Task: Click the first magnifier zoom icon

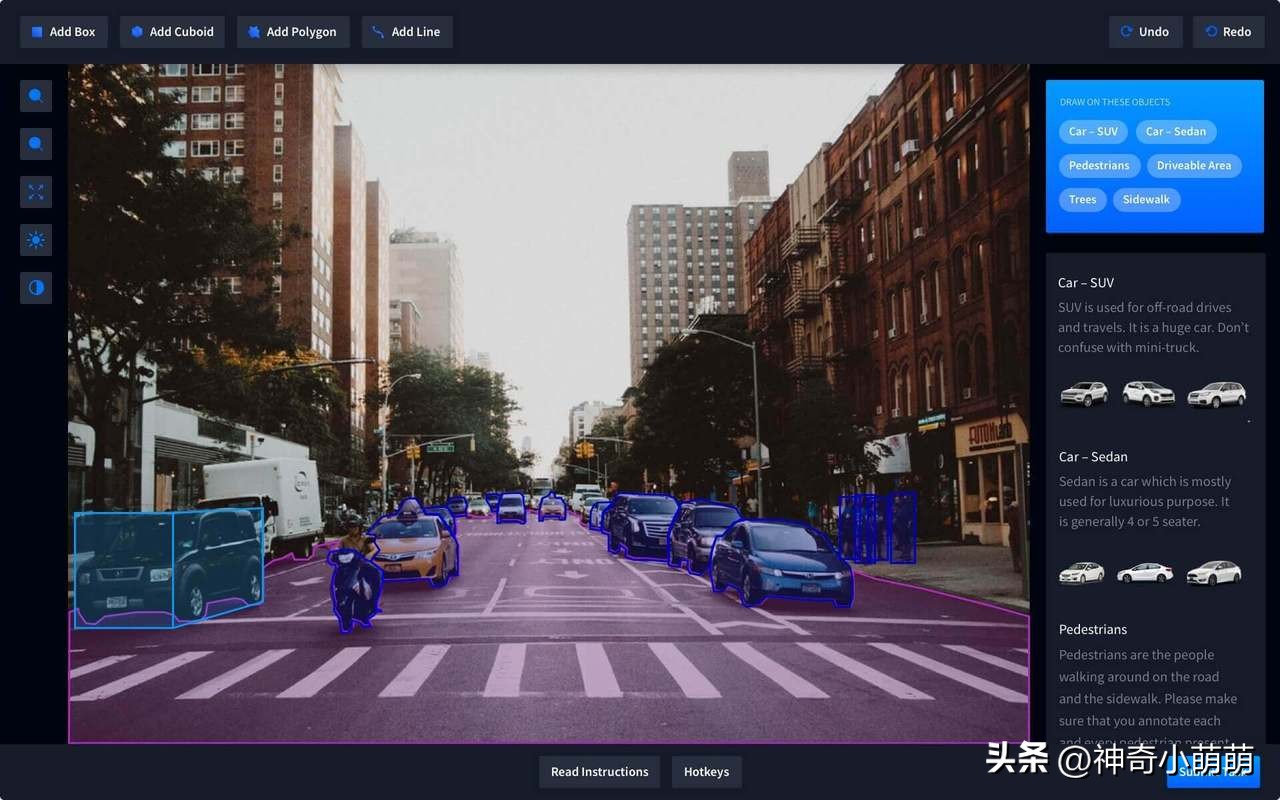Action: [x=36, y=96]
